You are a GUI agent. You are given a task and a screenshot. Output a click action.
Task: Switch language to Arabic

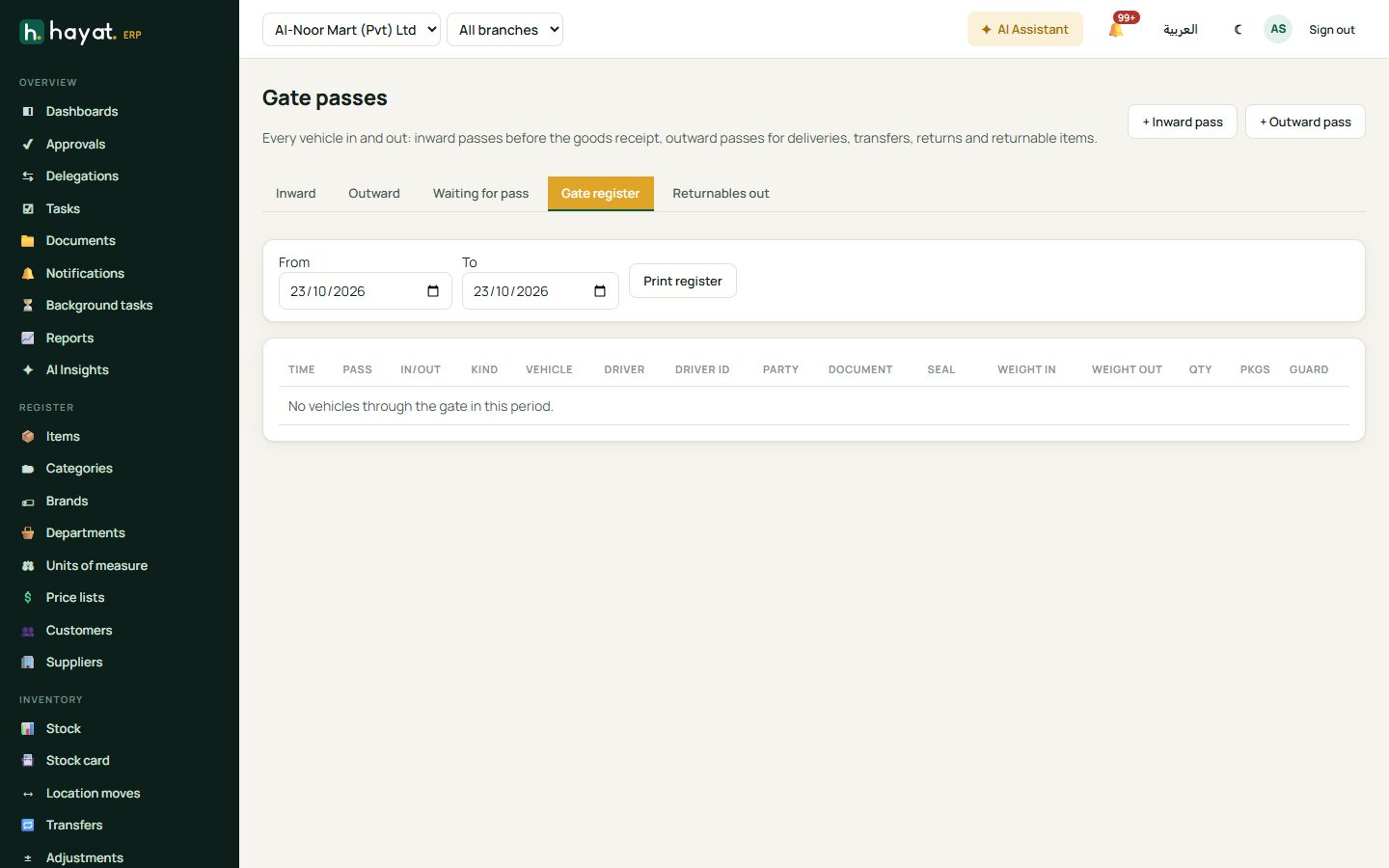1180,30
